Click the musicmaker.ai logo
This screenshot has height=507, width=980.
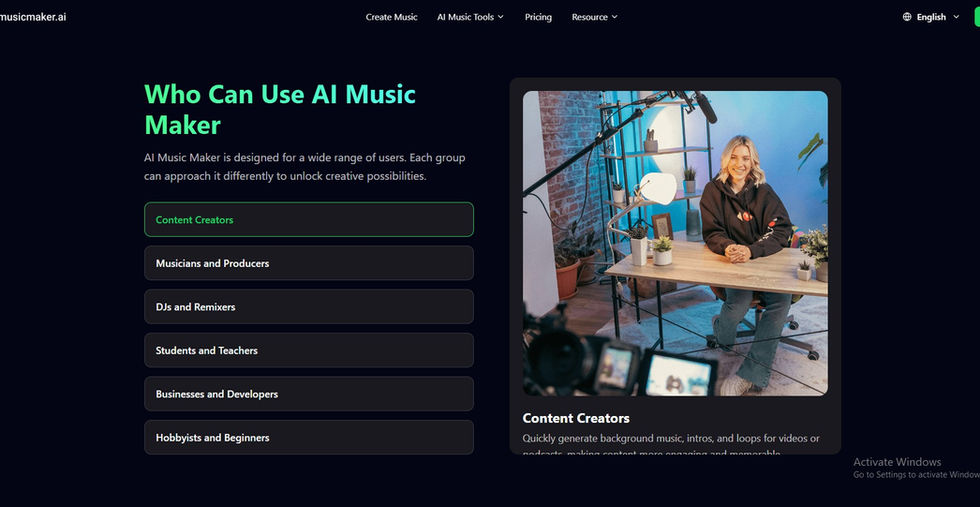click(32, 17)
